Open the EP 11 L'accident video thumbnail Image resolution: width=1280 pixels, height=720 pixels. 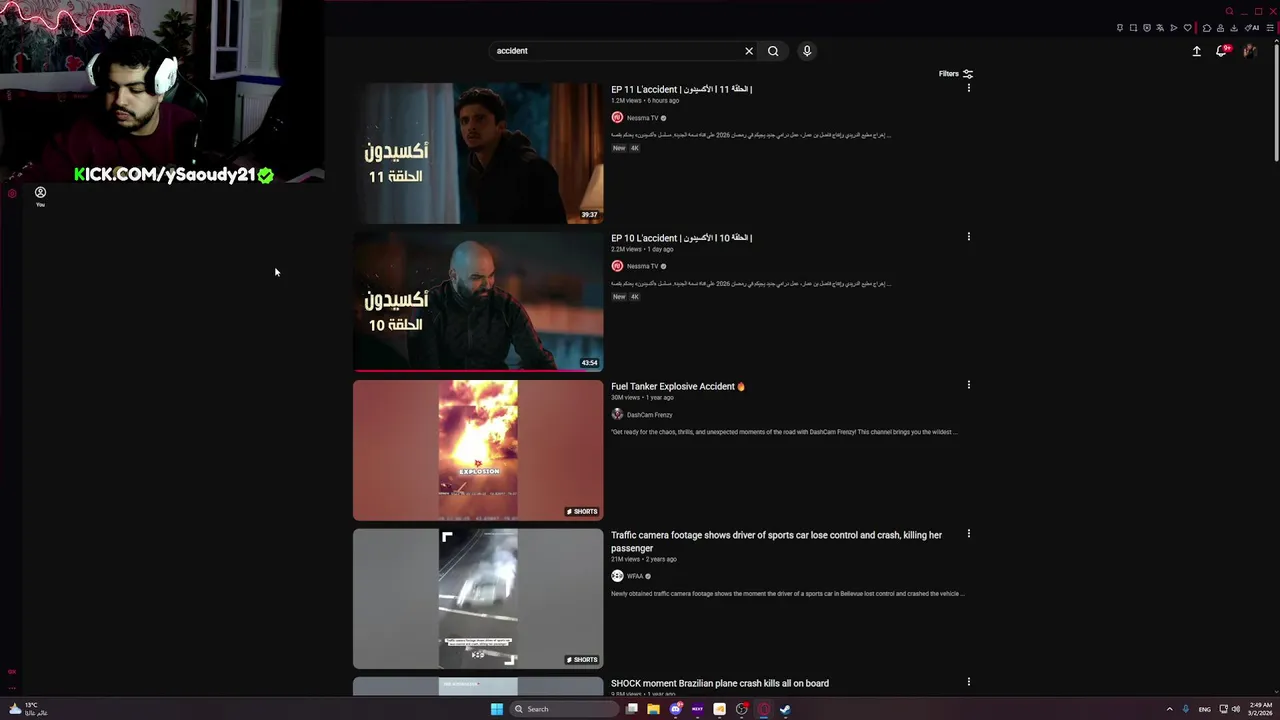point(478,153)
